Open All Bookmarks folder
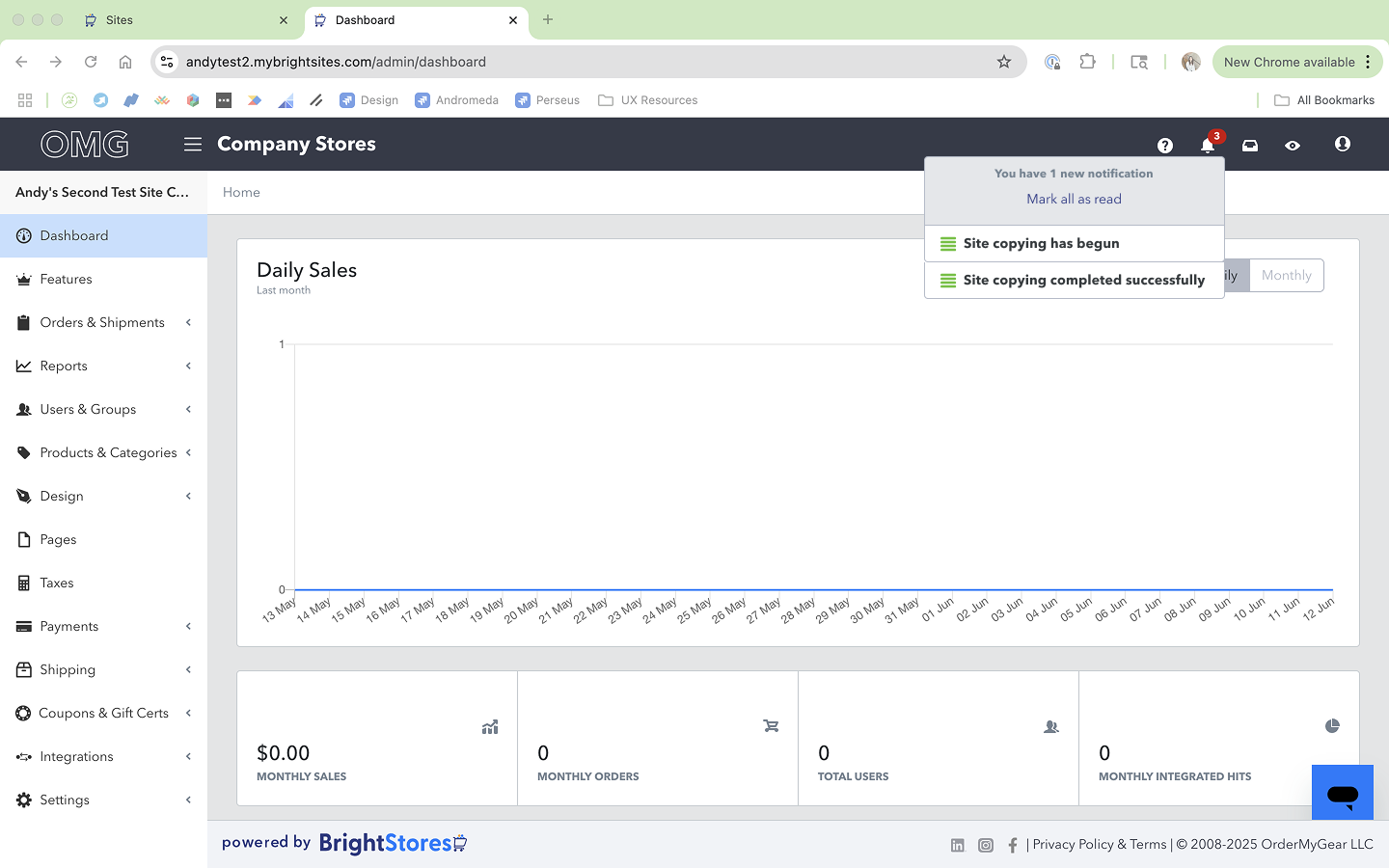Viewport: 1389px width, 868px height. tap(1324, 100)
